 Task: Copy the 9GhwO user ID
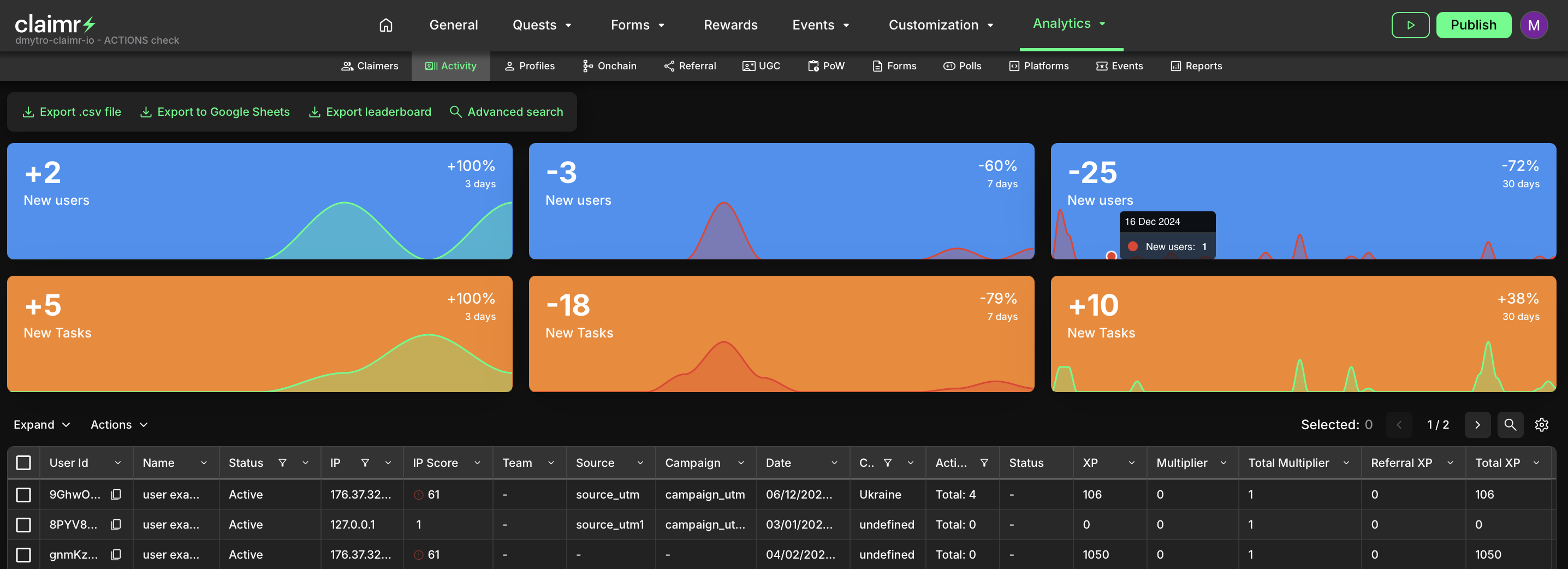click(116, 494)
